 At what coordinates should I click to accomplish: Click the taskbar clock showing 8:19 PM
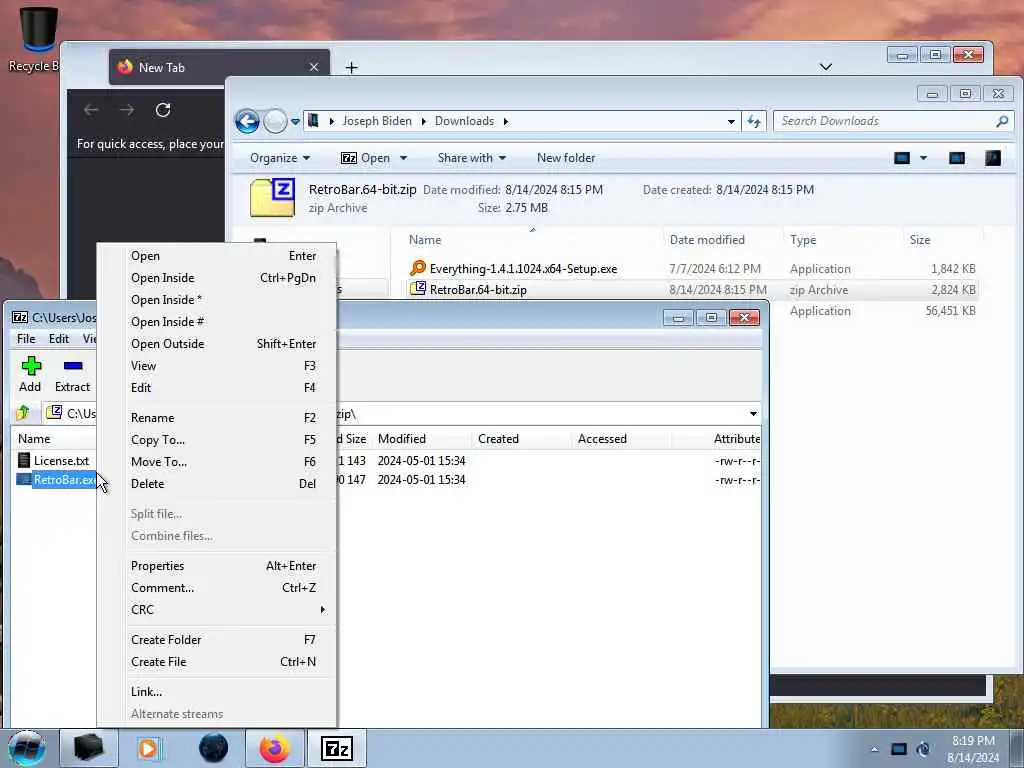point(973,749)
